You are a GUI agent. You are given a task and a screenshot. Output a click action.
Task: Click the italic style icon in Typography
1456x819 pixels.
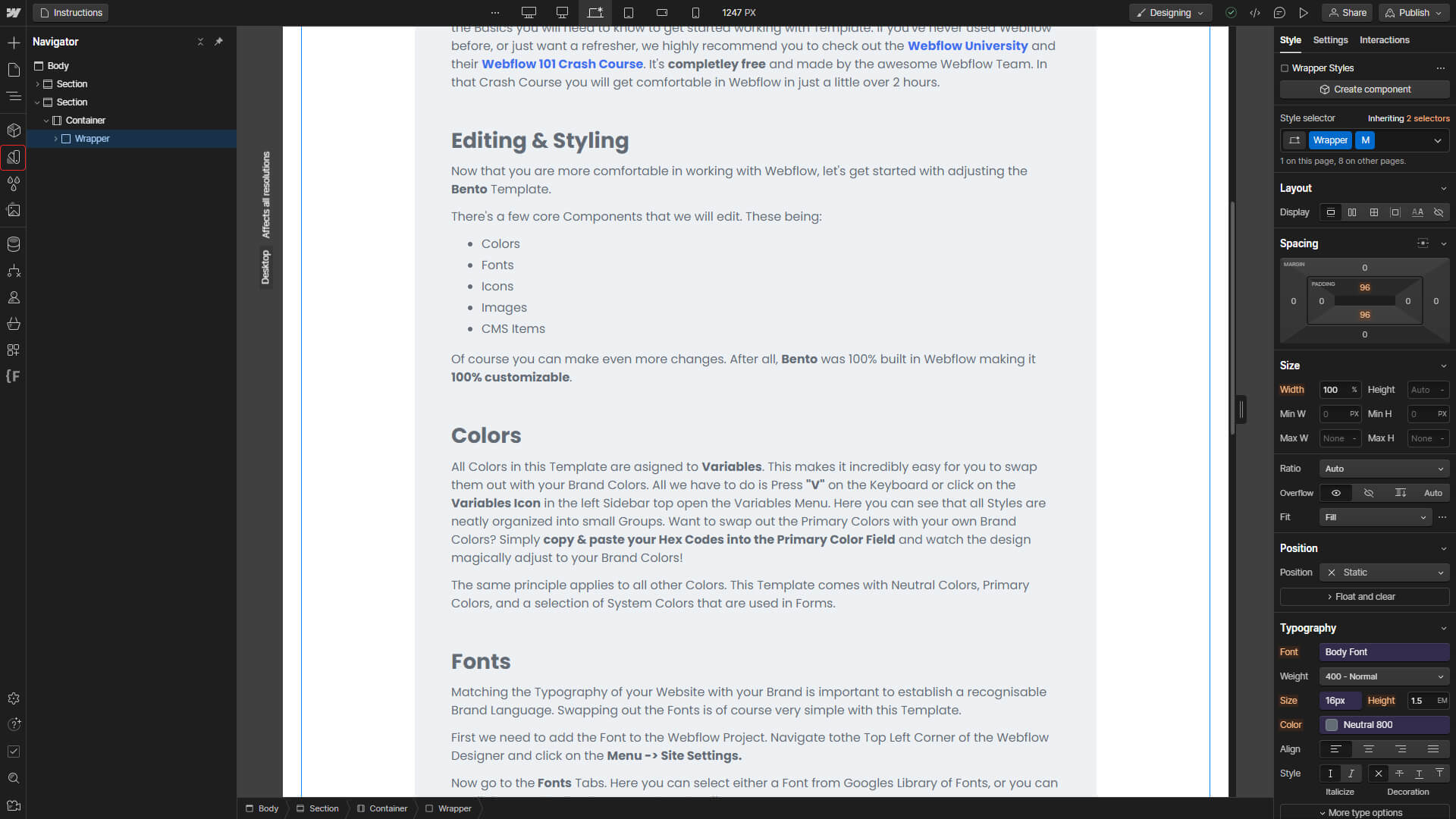click(1351, 773)
